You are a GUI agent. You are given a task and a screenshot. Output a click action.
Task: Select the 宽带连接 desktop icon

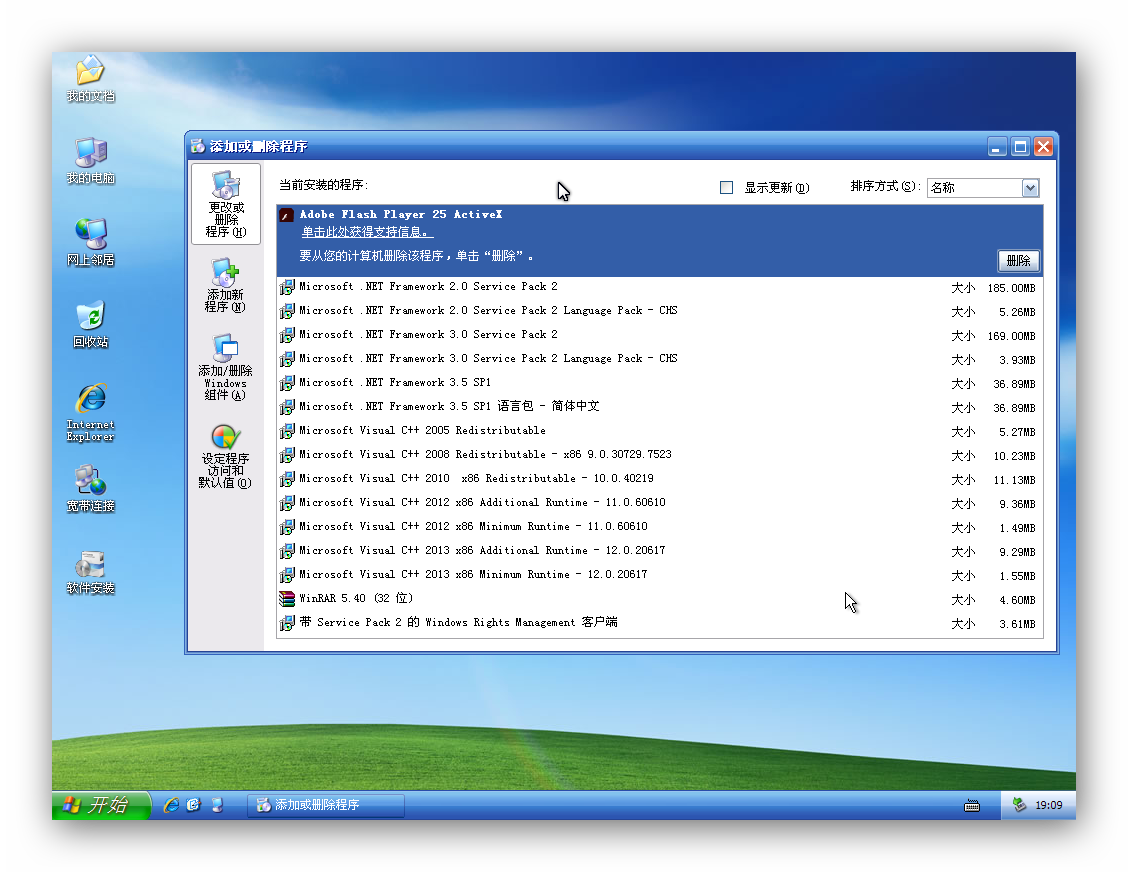(x=91, y=489)
